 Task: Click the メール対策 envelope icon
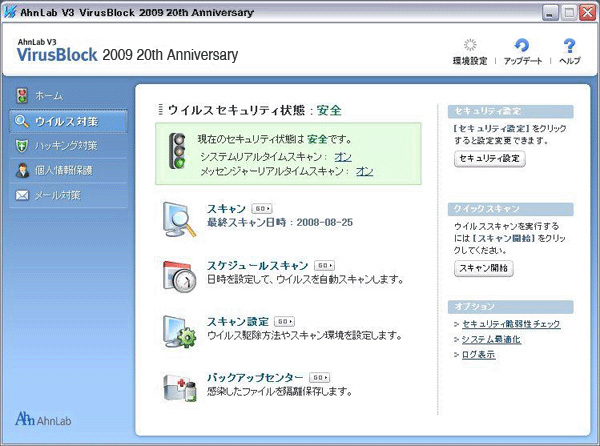22,195
